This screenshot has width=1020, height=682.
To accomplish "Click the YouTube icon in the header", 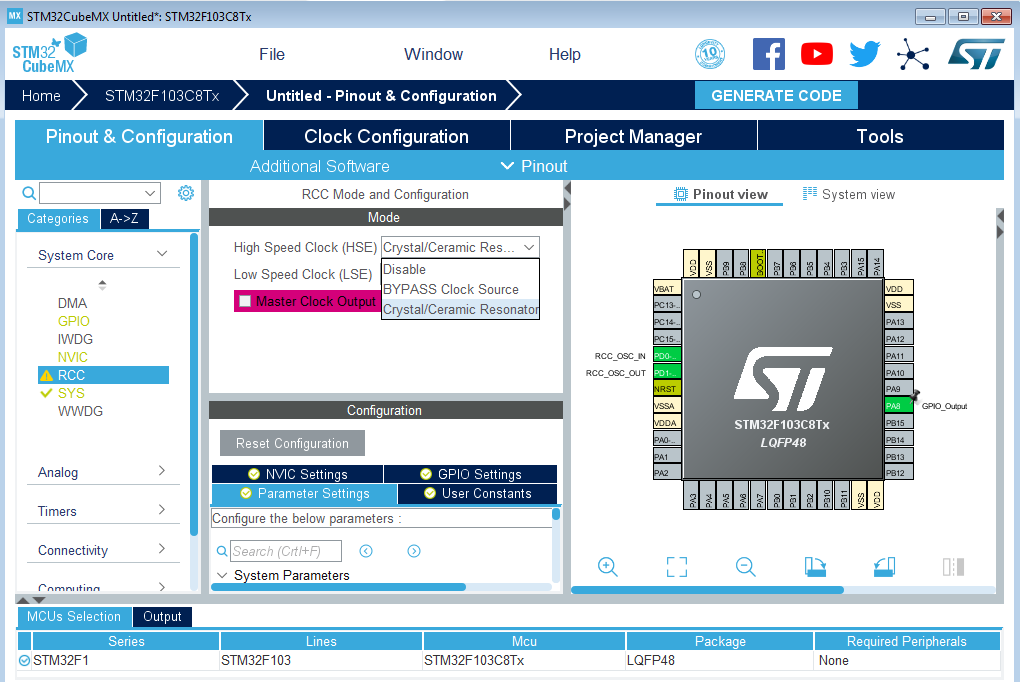I will (x=816, y=53).
